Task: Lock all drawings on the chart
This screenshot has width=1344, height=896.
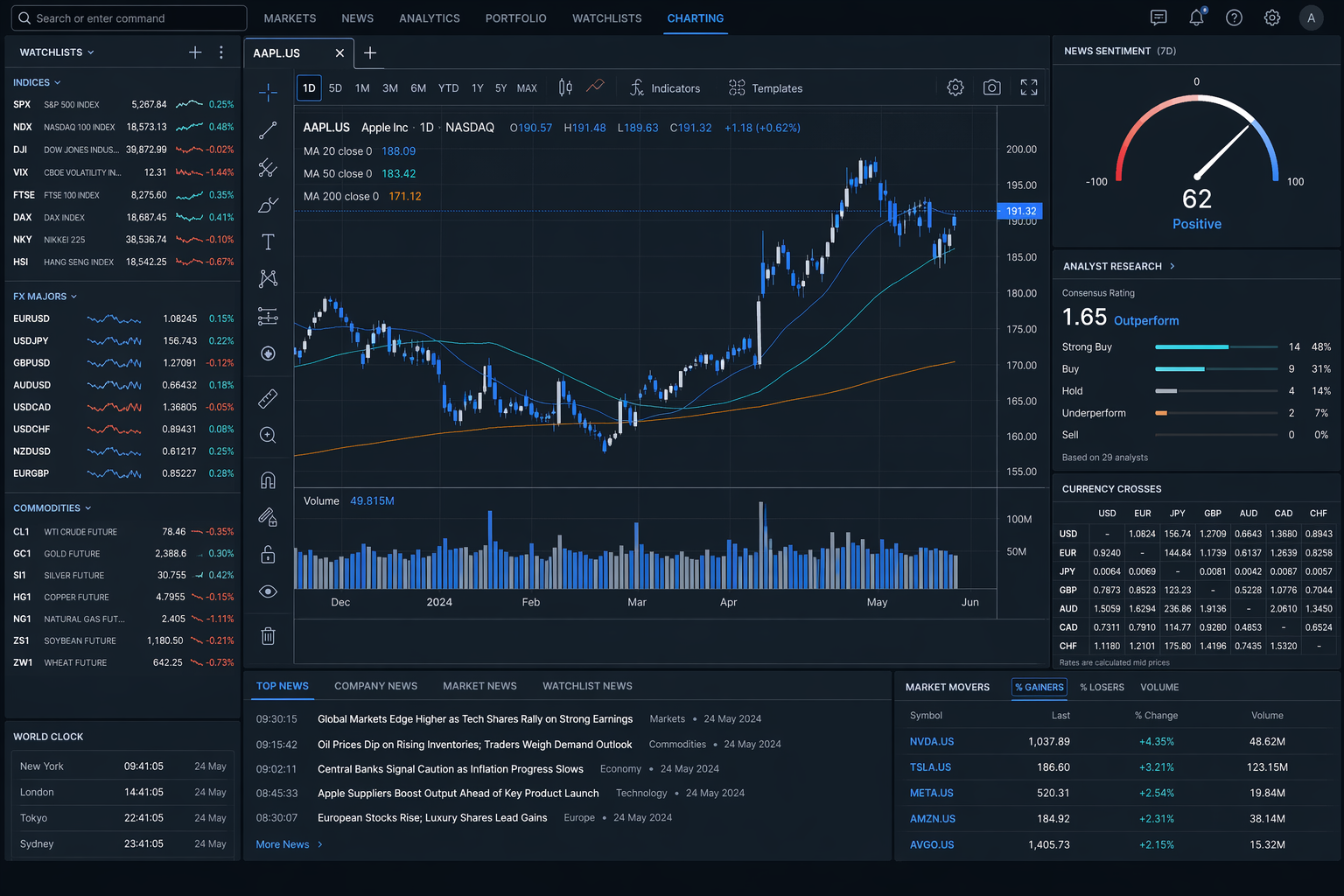Action: click(268, 554)
